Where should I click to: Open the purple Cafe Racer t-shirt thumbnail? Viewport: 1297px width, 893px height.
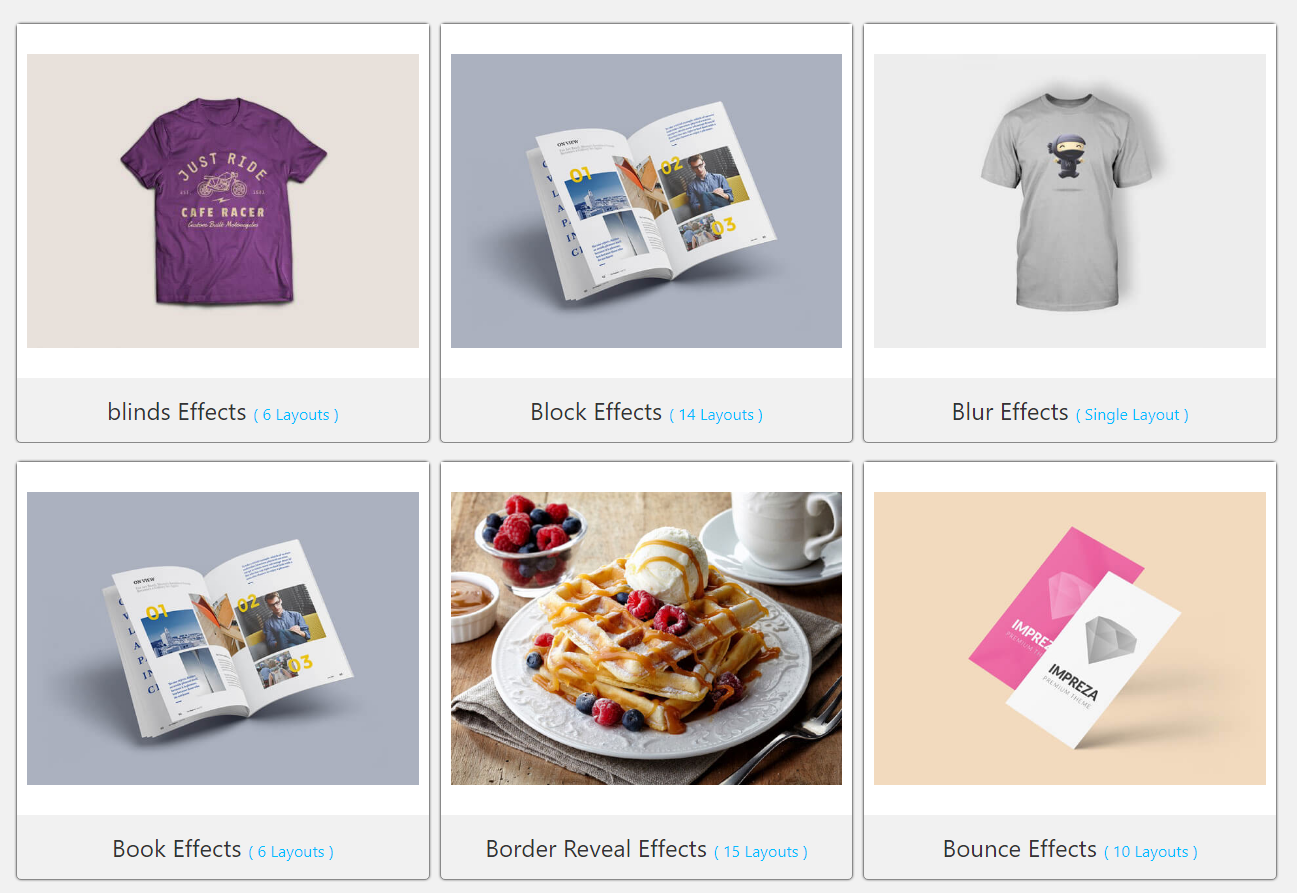tap(223, 201)
